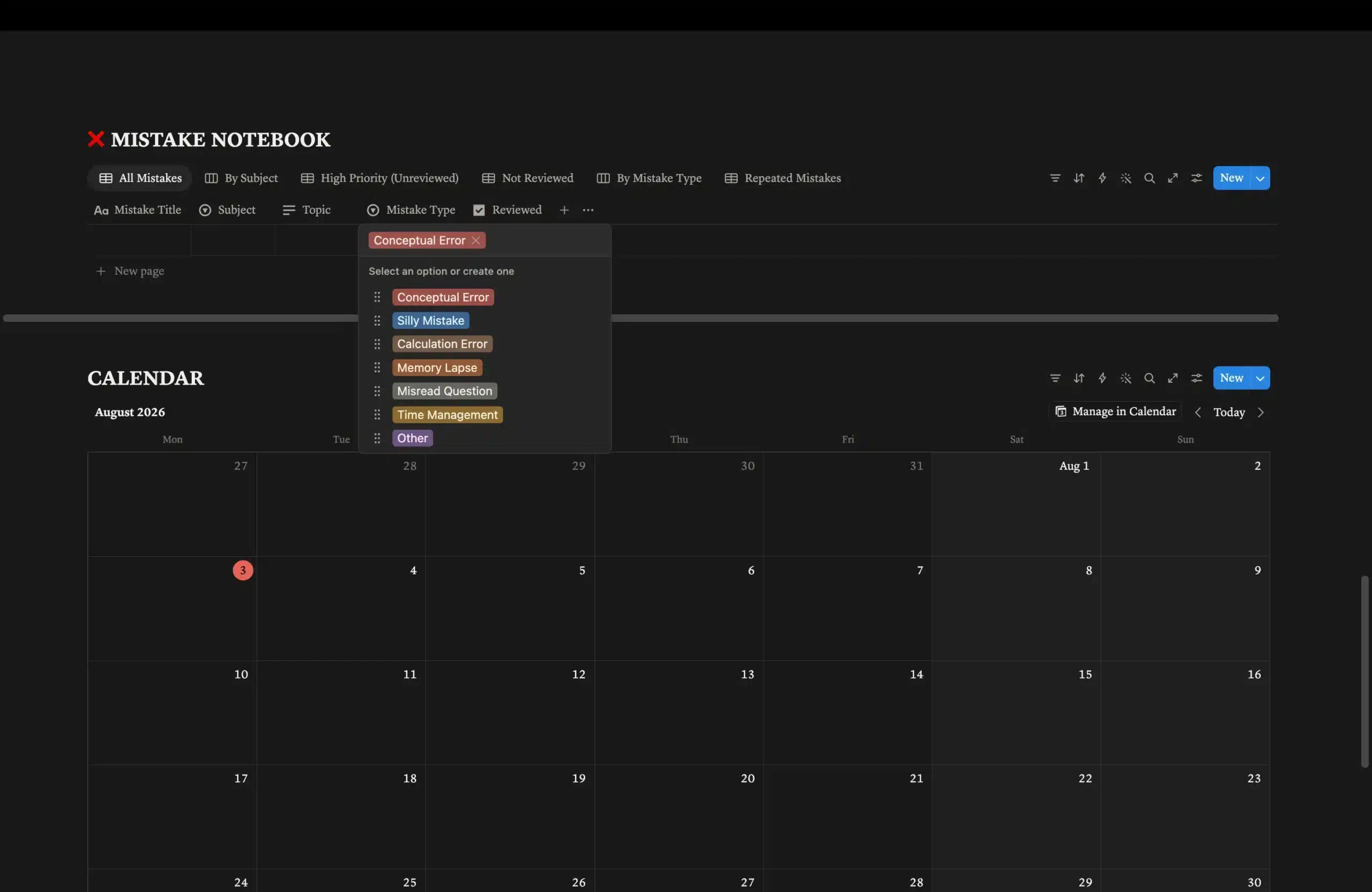Select Calculation Error option
The image size is (1372, 892).
pos(442,344)
